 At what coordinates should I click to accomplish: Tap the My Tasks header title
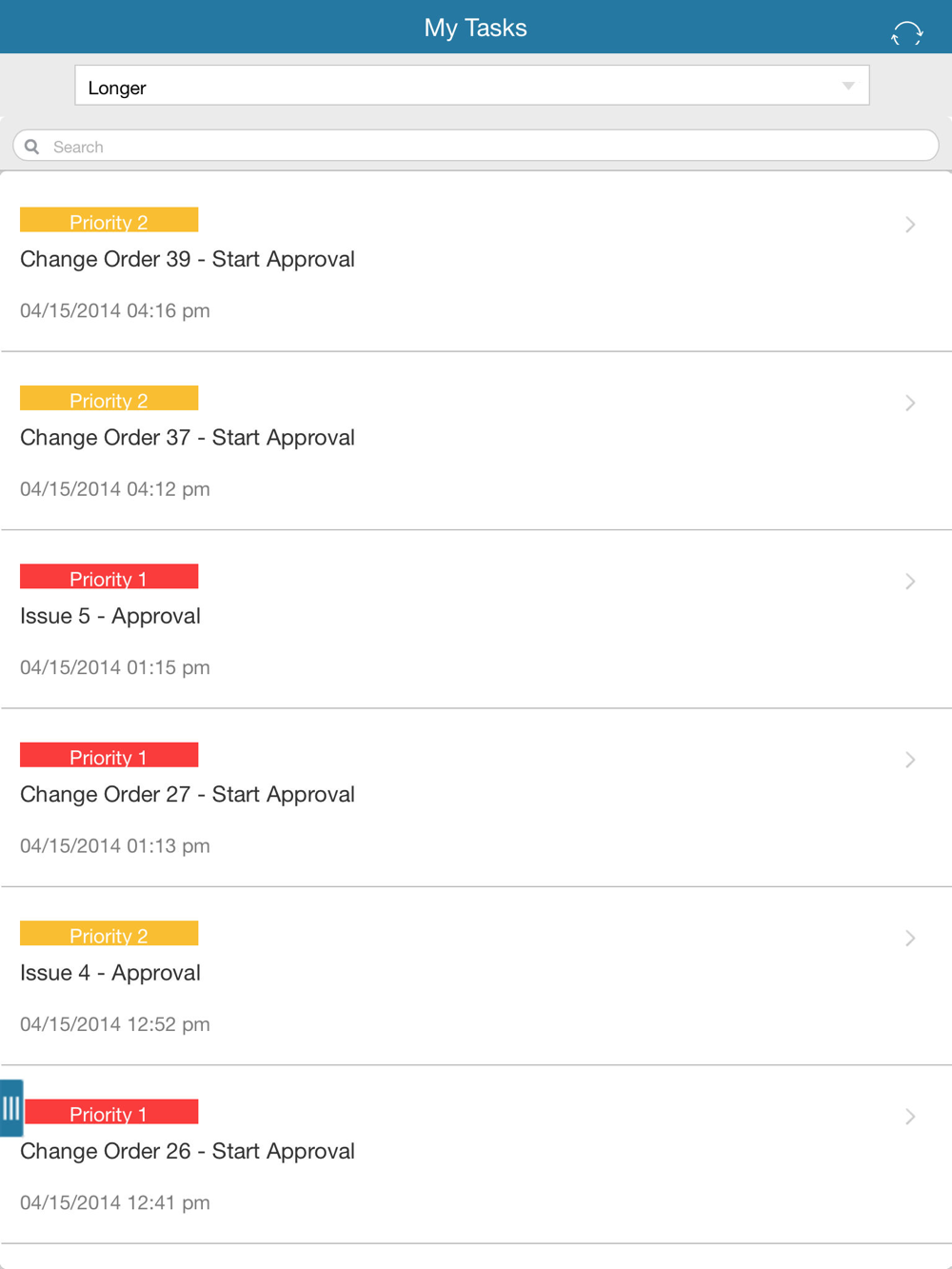(x=475, y=28)
